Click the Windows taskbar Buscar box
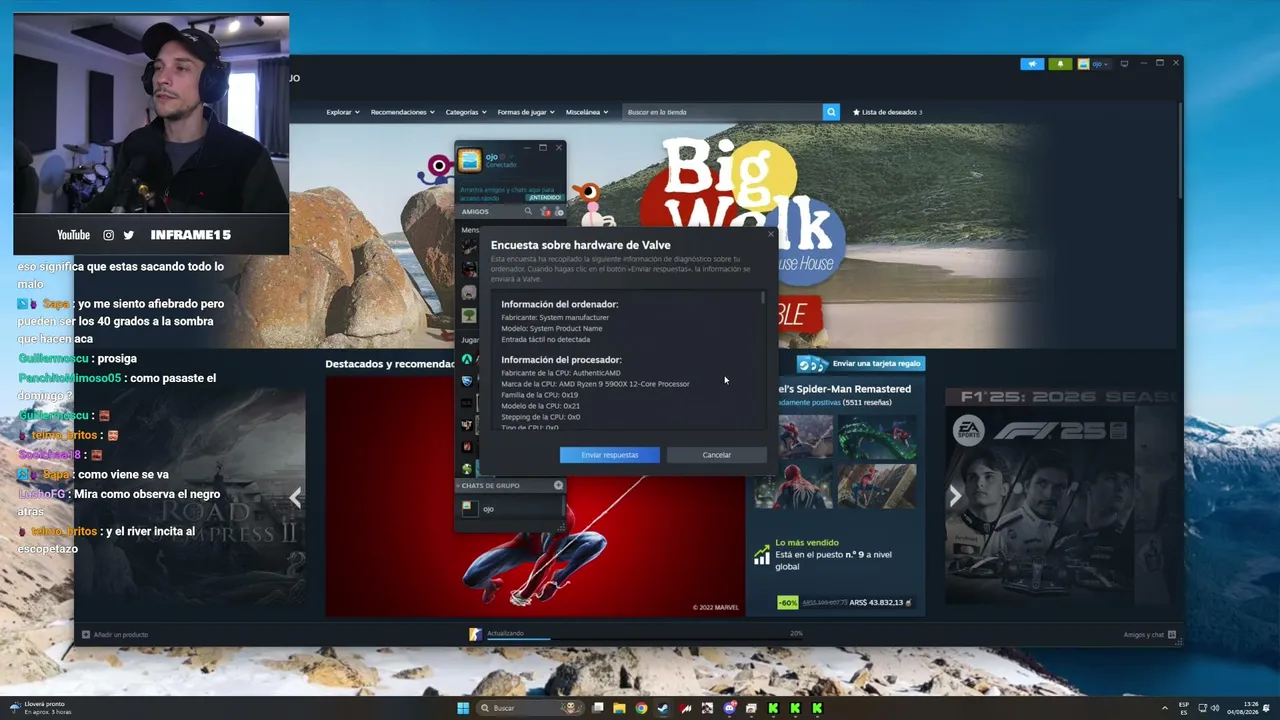The image size is (1280, 720). tap(530, 708)
